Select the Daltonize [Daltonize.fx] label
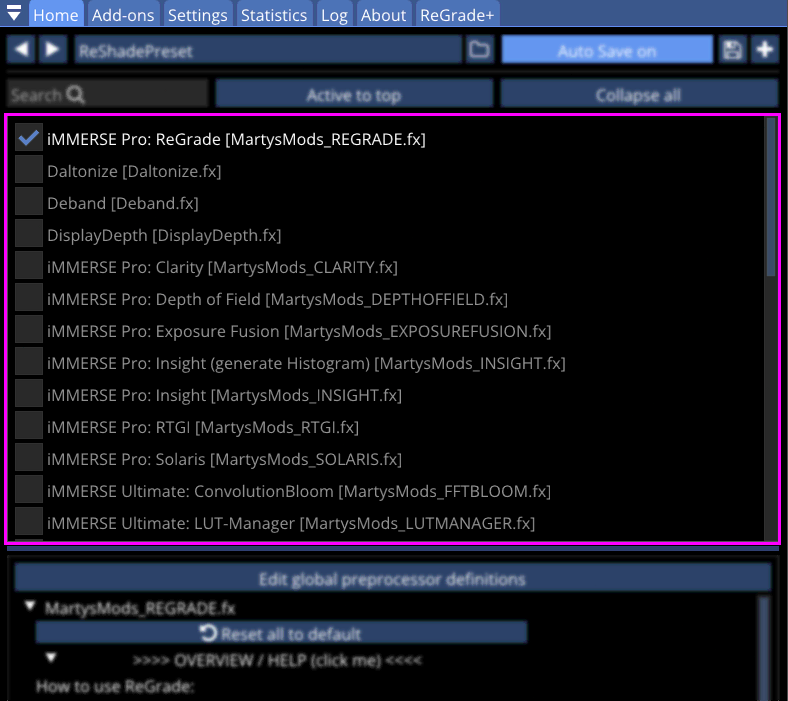Screen dimensions: 788x701 pyautogui.click(x=134, y=171)
